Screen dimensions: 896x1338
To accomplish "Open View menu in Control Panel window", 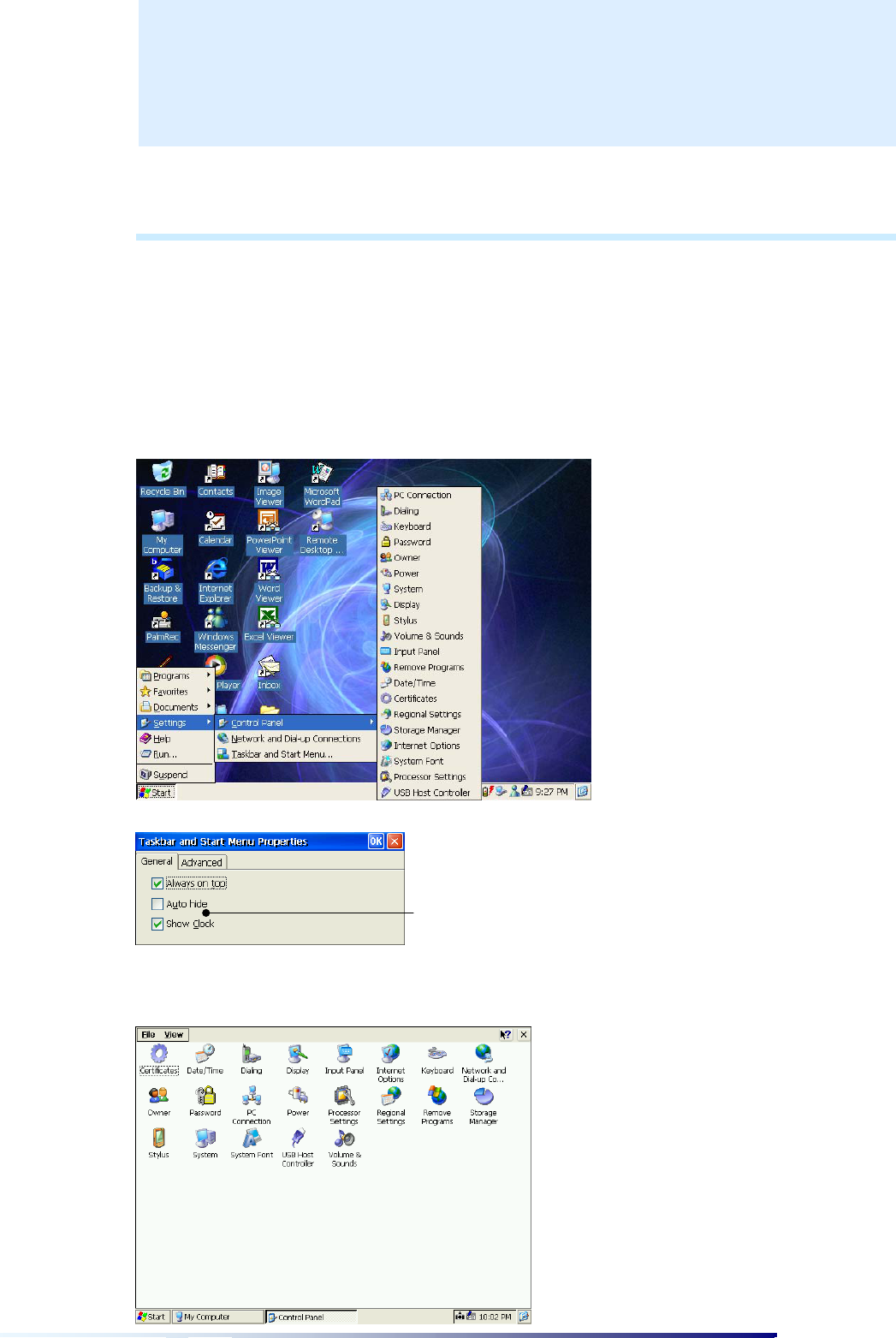I will pos(174,1035).
